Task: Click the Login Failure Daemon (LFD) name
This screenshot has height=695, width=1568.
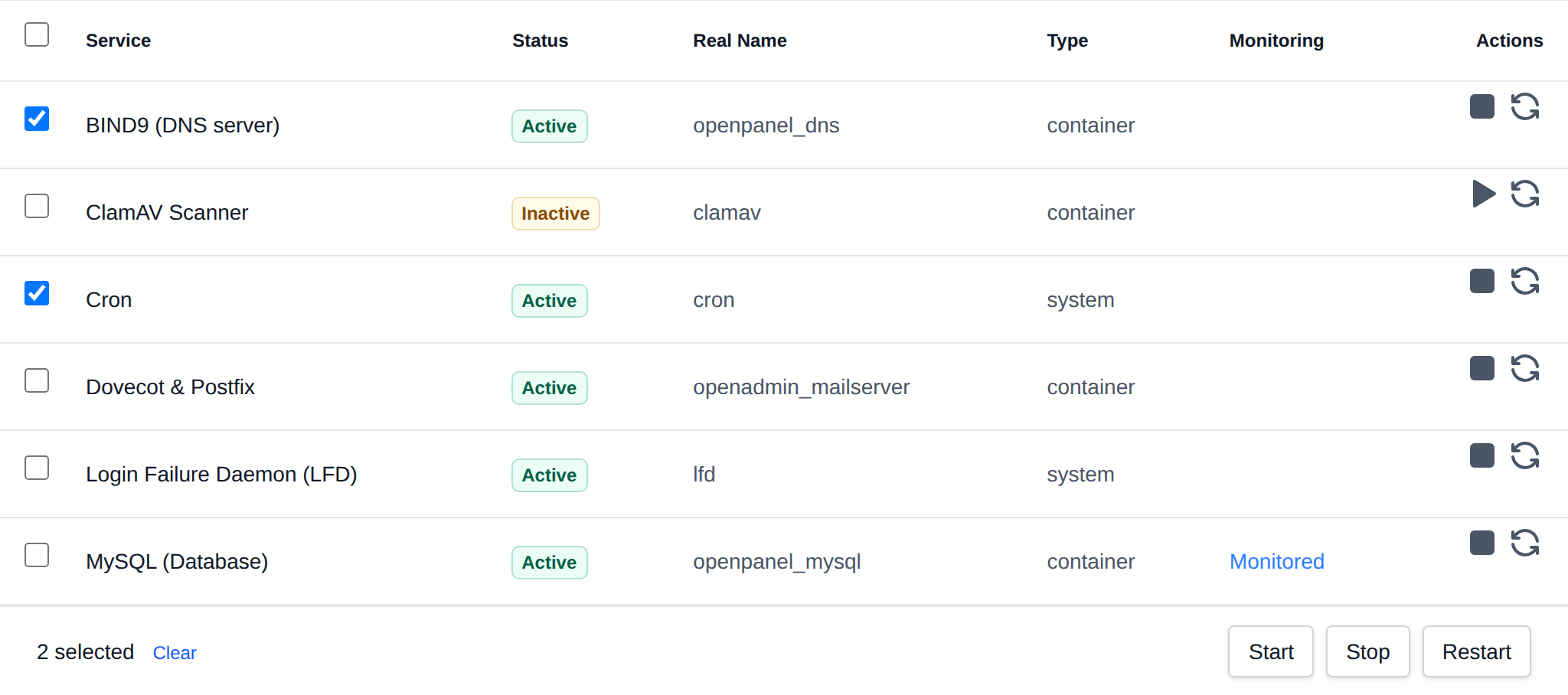Action: 221,475
